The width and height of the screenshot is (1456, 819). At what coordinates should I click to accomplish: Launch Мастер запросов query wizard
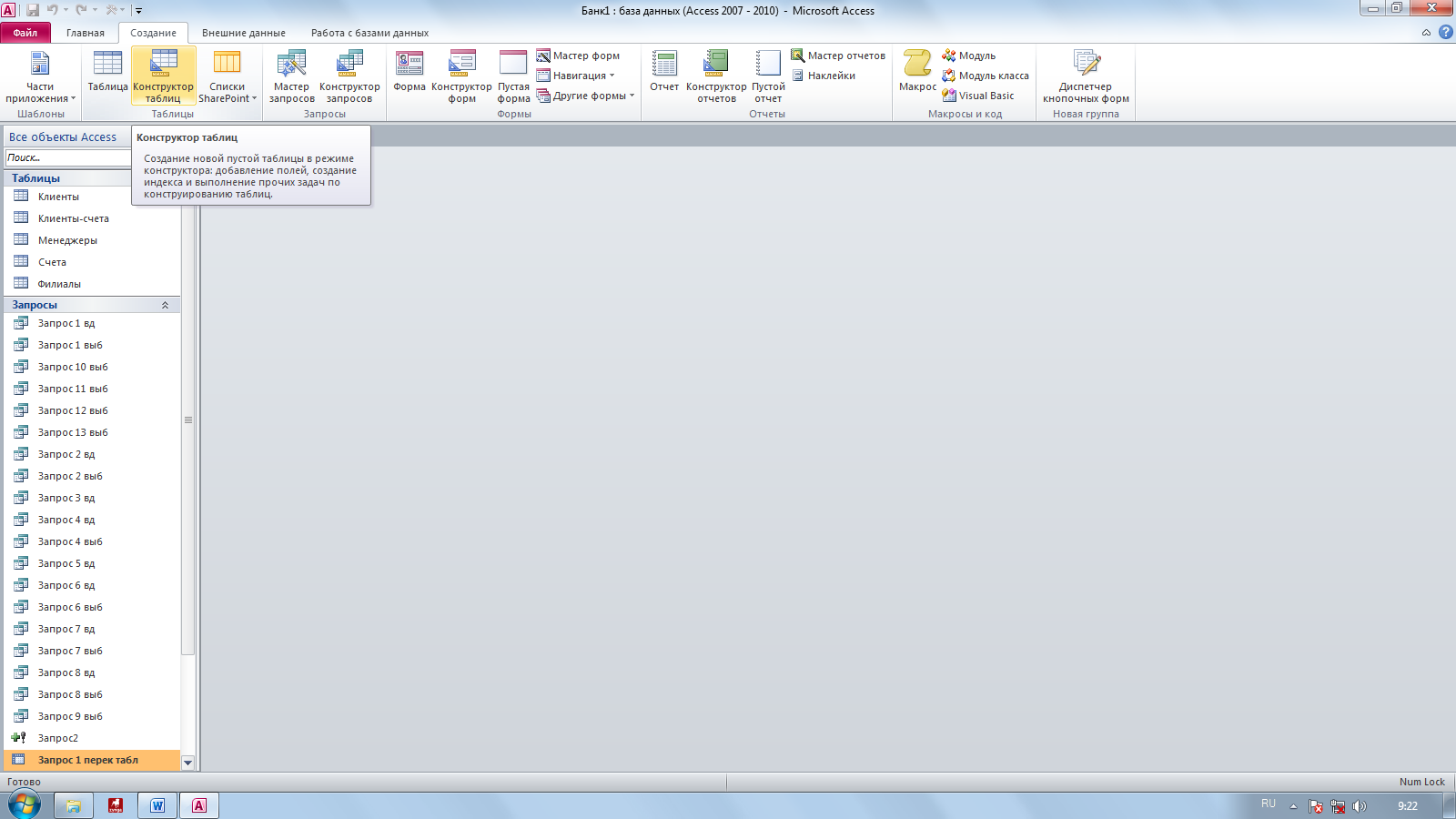tap(291, 76)
